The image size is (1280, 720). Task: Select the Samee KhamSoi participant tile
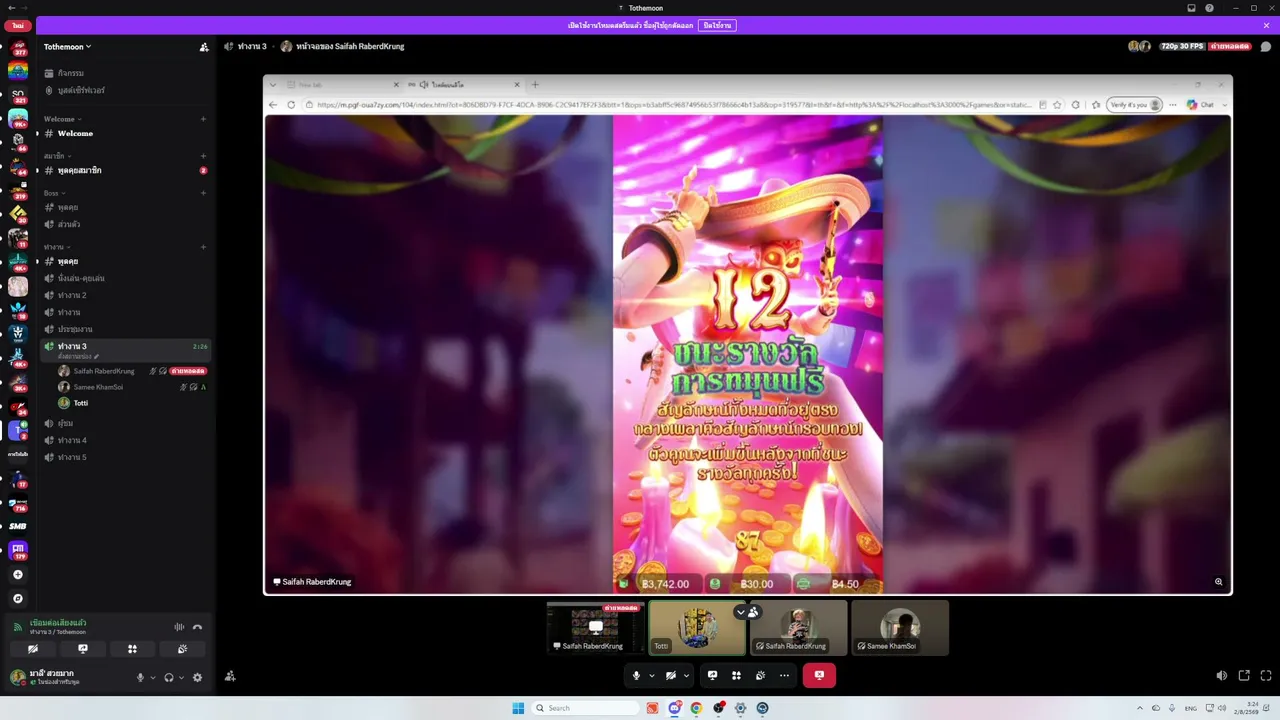point(900,627)
